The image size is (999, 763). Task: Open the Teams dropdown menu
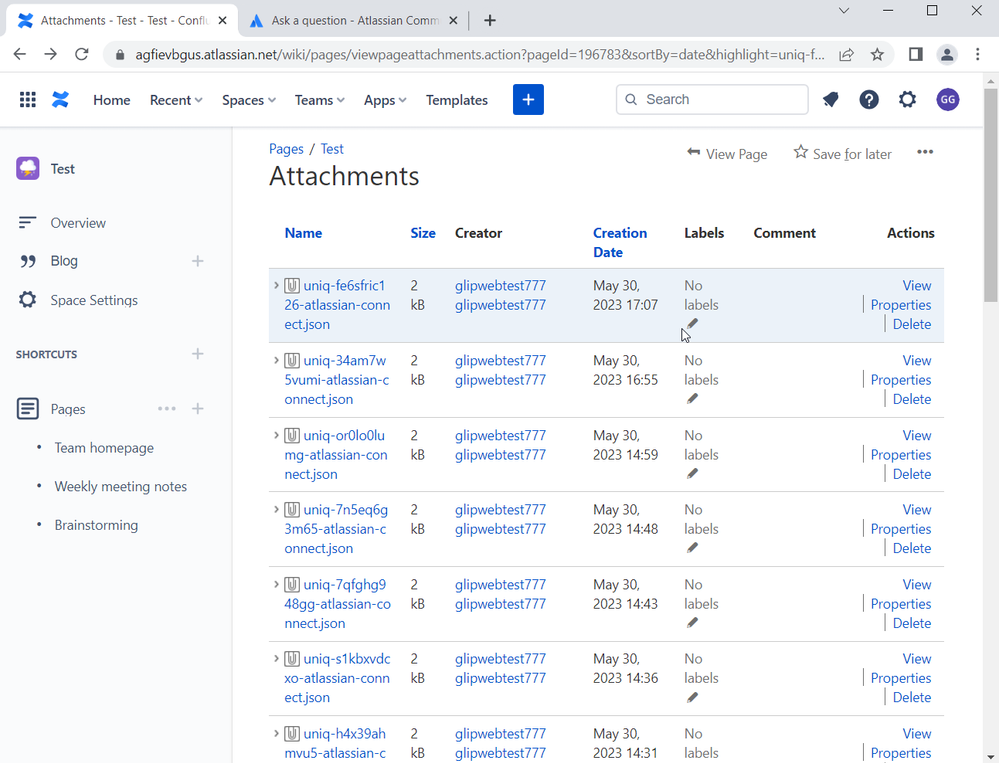point(319,100)
